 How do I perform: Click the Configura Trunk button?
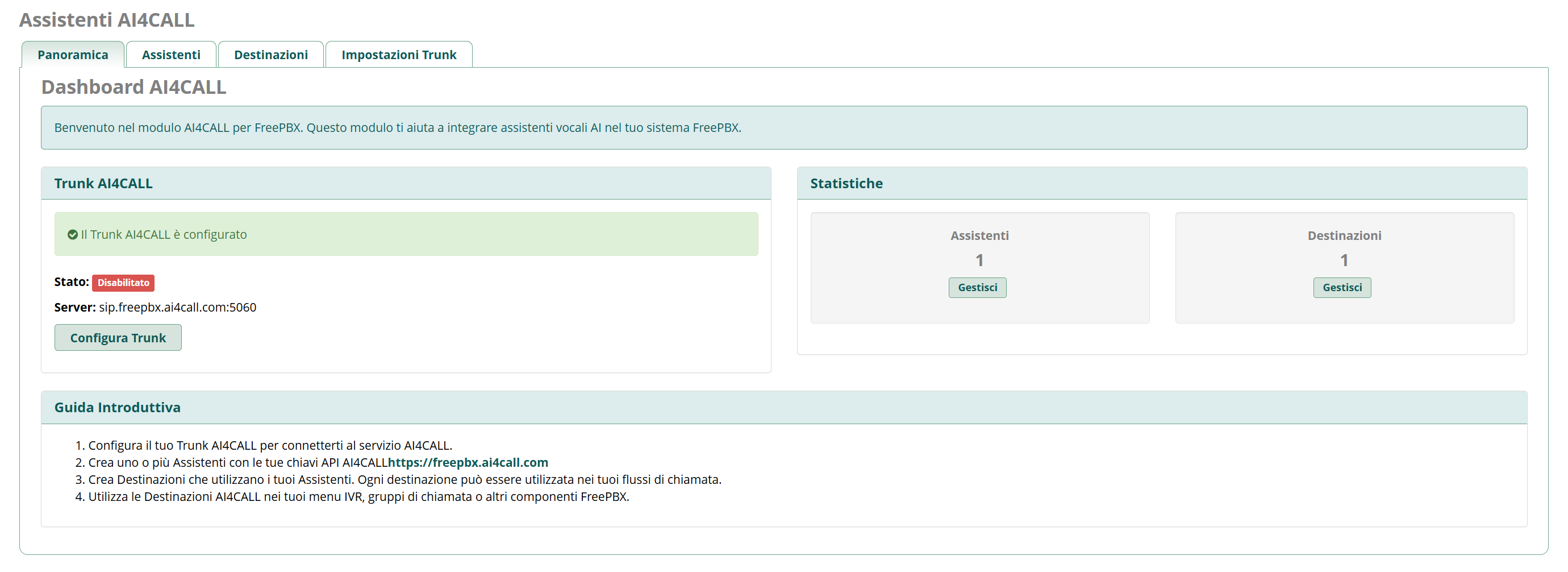118,338
